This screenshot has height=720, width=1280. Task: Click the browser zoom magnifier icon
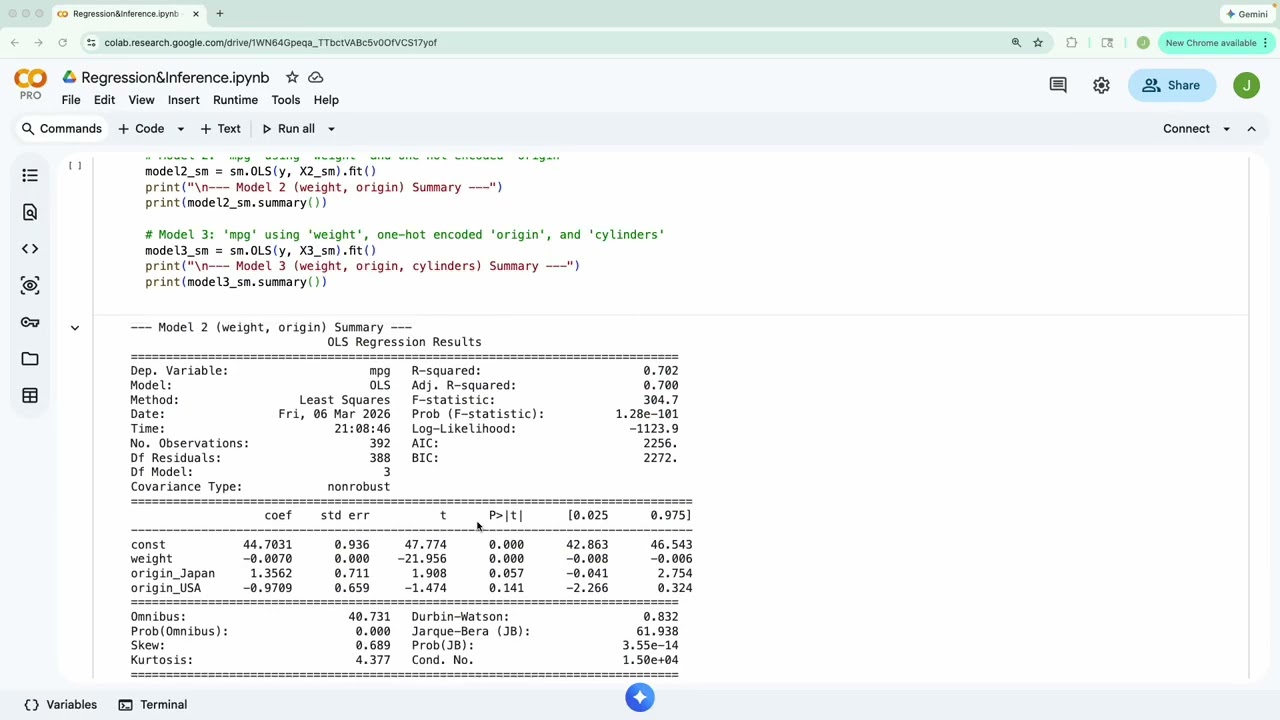pos(1016,42)
